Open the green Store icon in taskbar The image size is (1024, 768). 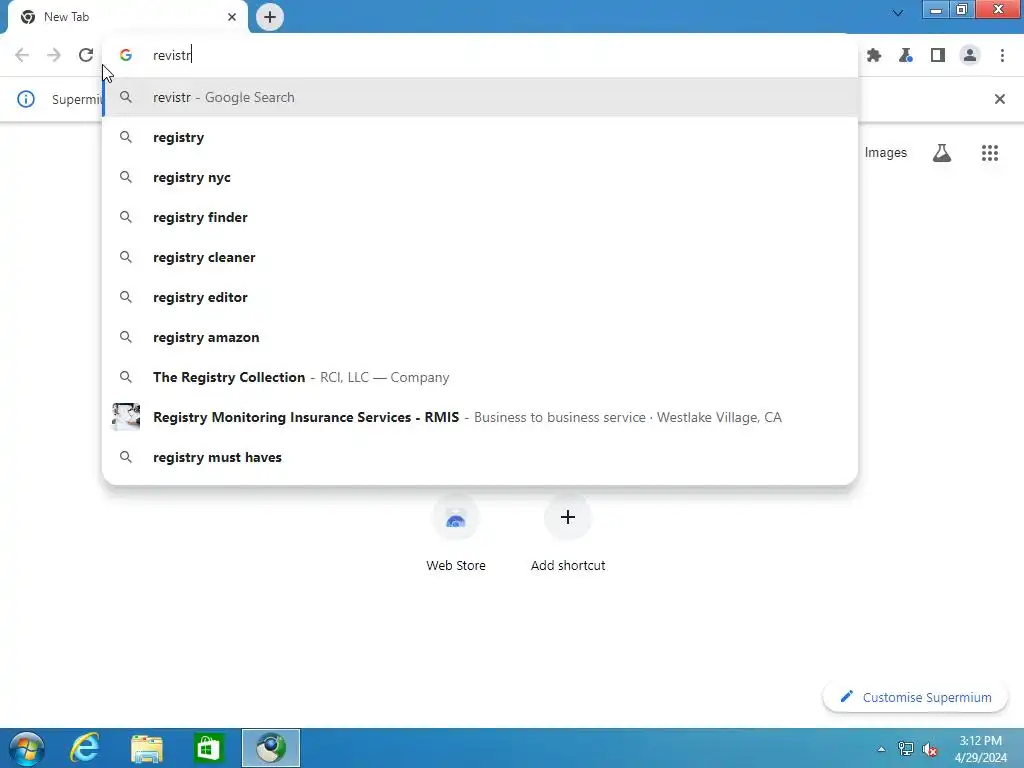click(208, 748)
